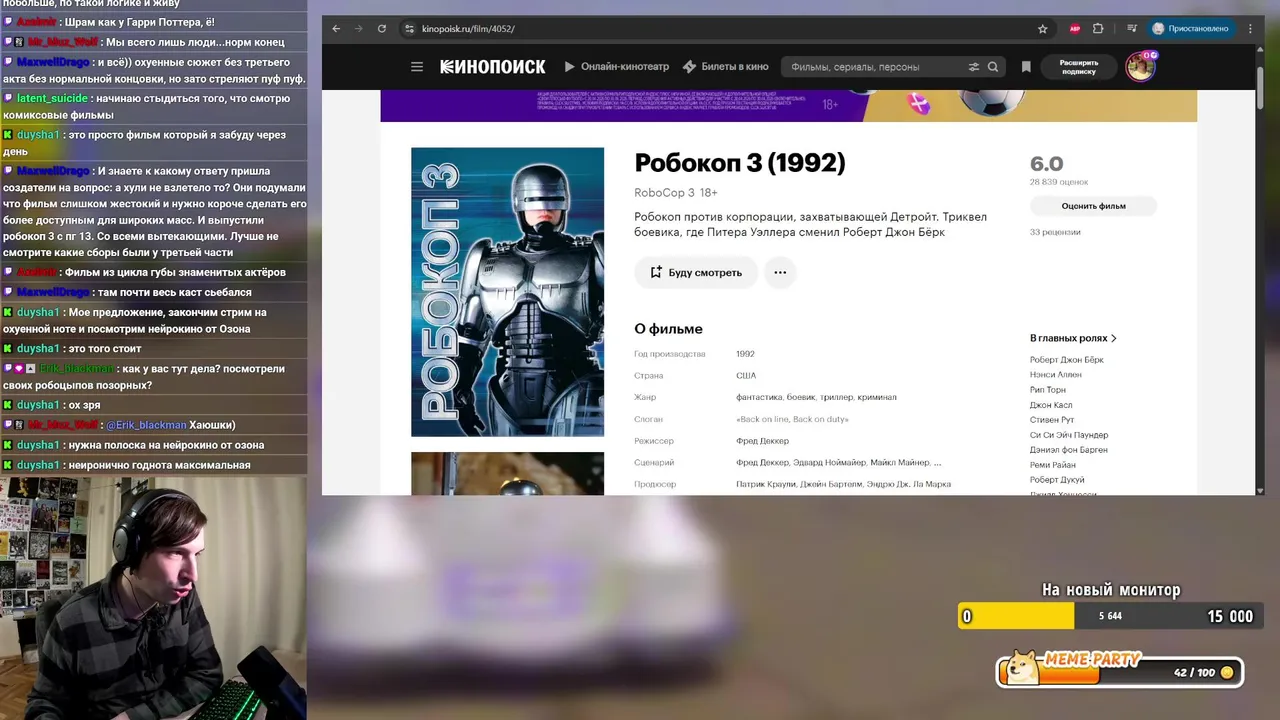Open the Приостановлено browser profile button
The height and width of the screenshot is (720, 1280).
coord(1191,29)
